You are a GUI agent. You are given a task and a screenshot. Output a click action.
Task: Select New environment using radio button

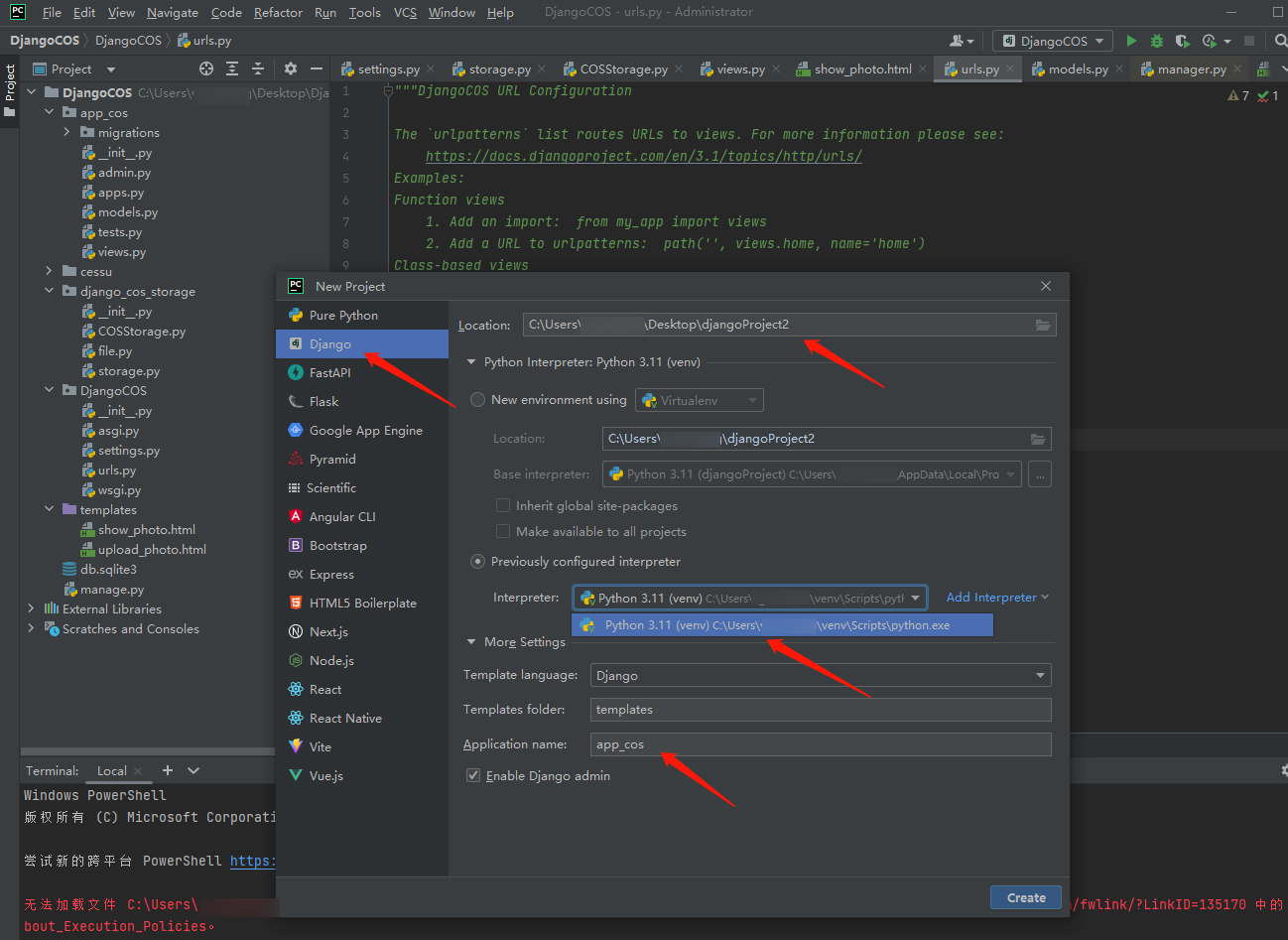(x=478, y=400)
